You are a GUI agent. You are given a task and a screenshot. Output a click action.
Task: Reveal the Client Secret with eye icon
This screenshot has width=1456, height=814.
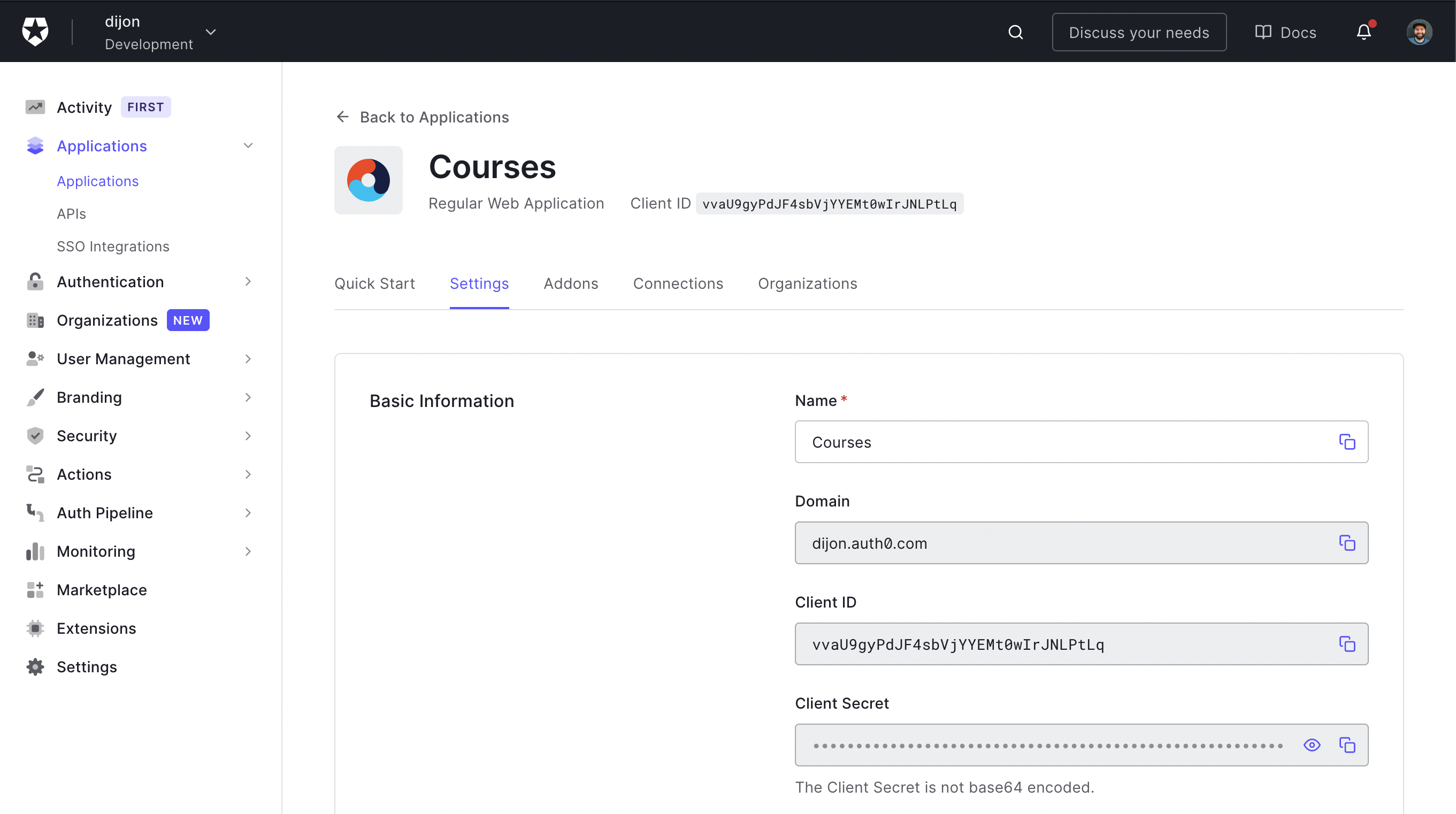tap(1312, 745)
